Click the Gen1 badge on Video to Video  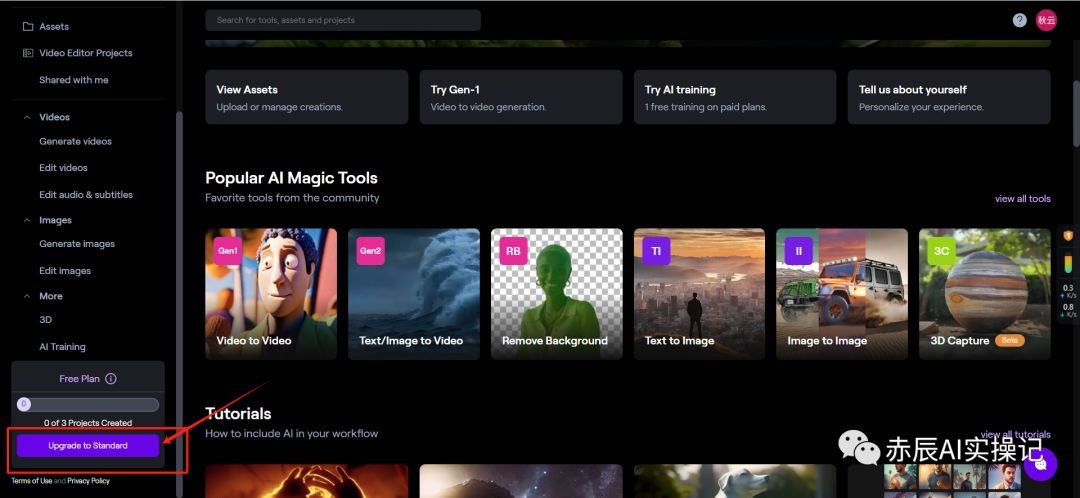tap(228, 251)
